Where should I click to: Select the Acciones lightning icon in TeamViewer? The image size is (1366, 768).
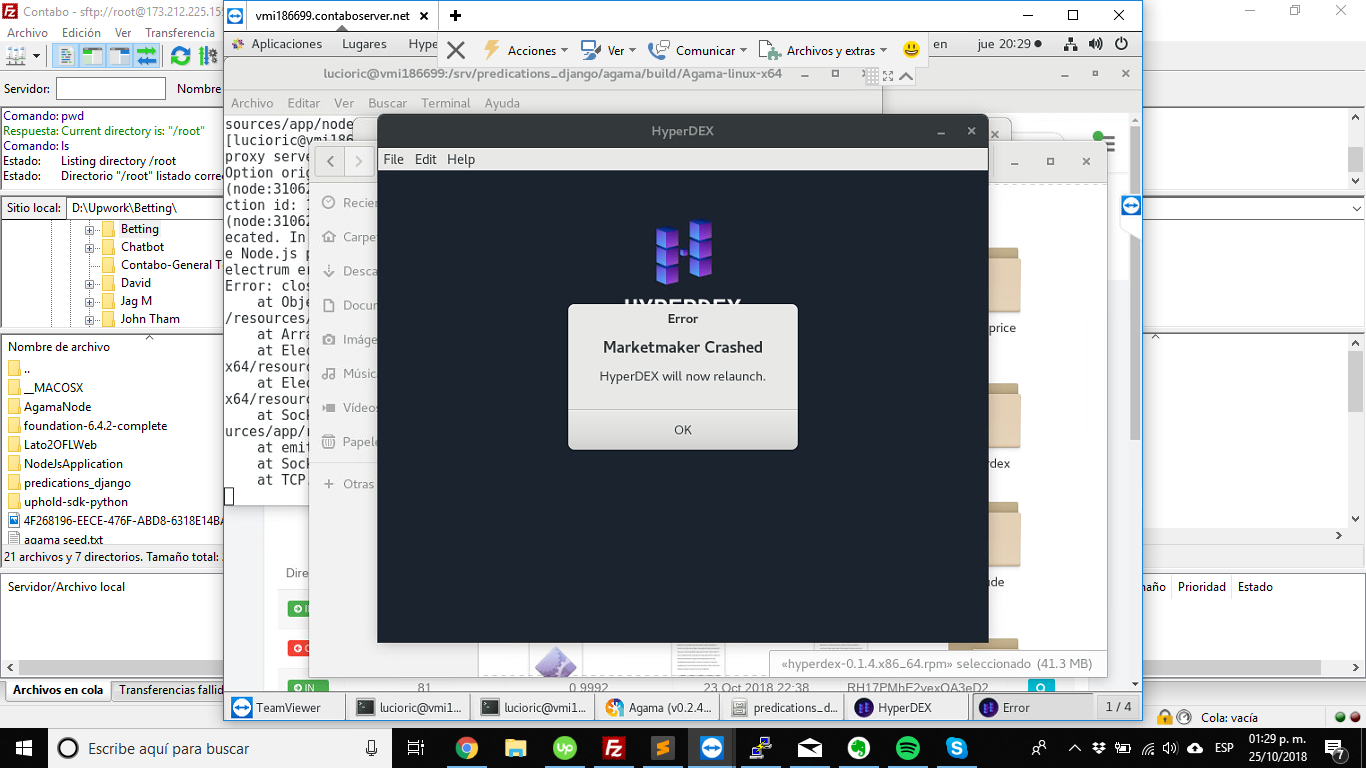pos(490,50)
